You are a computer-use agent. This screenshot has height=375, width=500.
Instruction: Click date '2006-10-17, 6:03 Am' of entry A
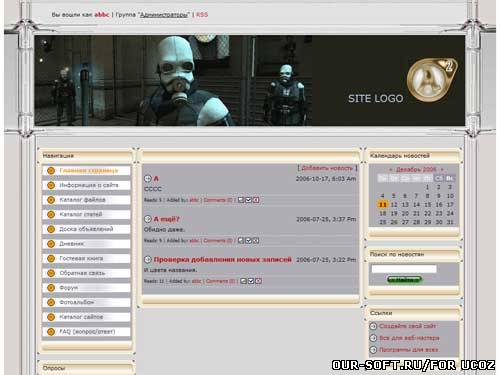click(326, 179)
